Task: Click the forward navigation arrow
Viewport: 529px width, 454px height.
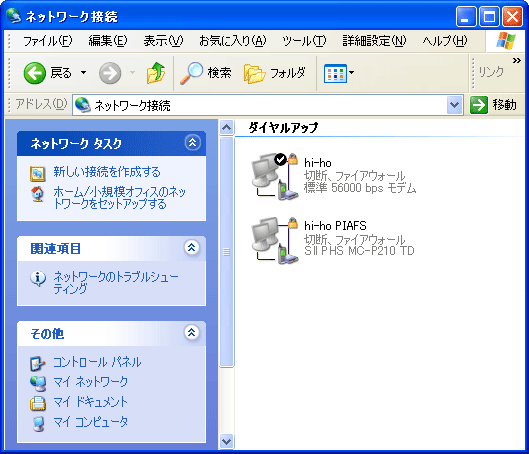Action: click(x=110, y=73)
